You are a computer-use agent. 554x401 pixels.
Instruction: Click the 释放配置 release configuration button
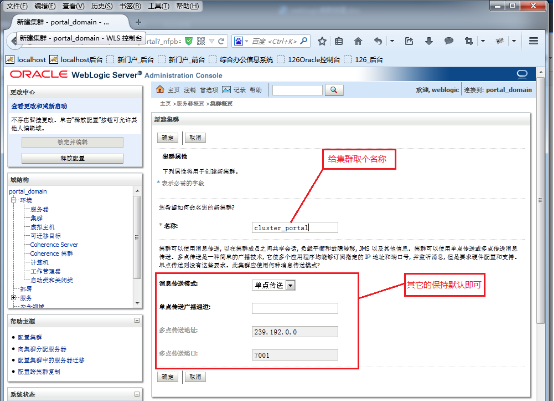click(72, 158)
